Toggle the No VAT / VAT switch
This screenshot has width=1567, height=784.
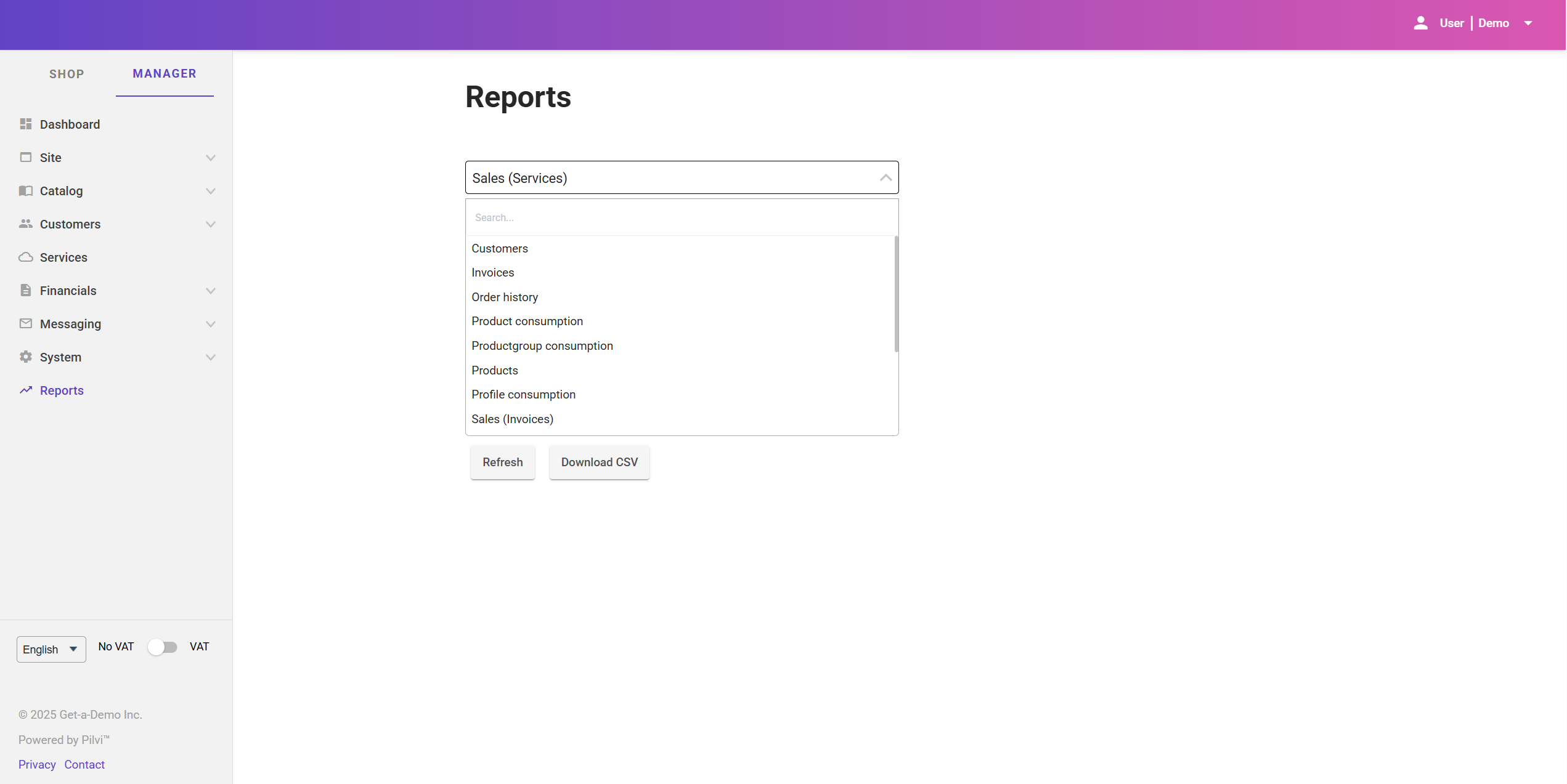point(163,647)
